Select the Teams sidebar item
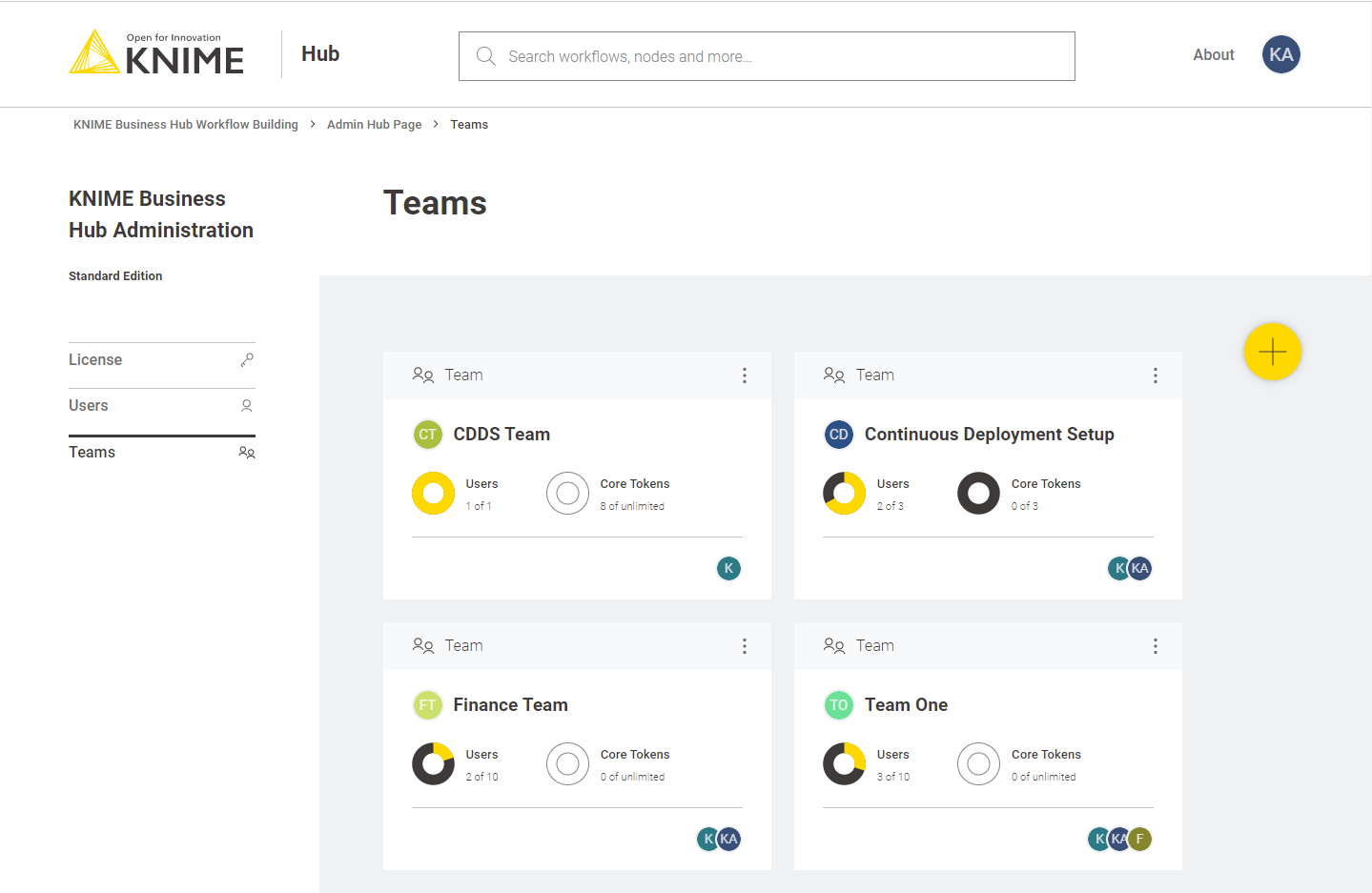Viewport: 1372px width, 893px height. (162, 453)
